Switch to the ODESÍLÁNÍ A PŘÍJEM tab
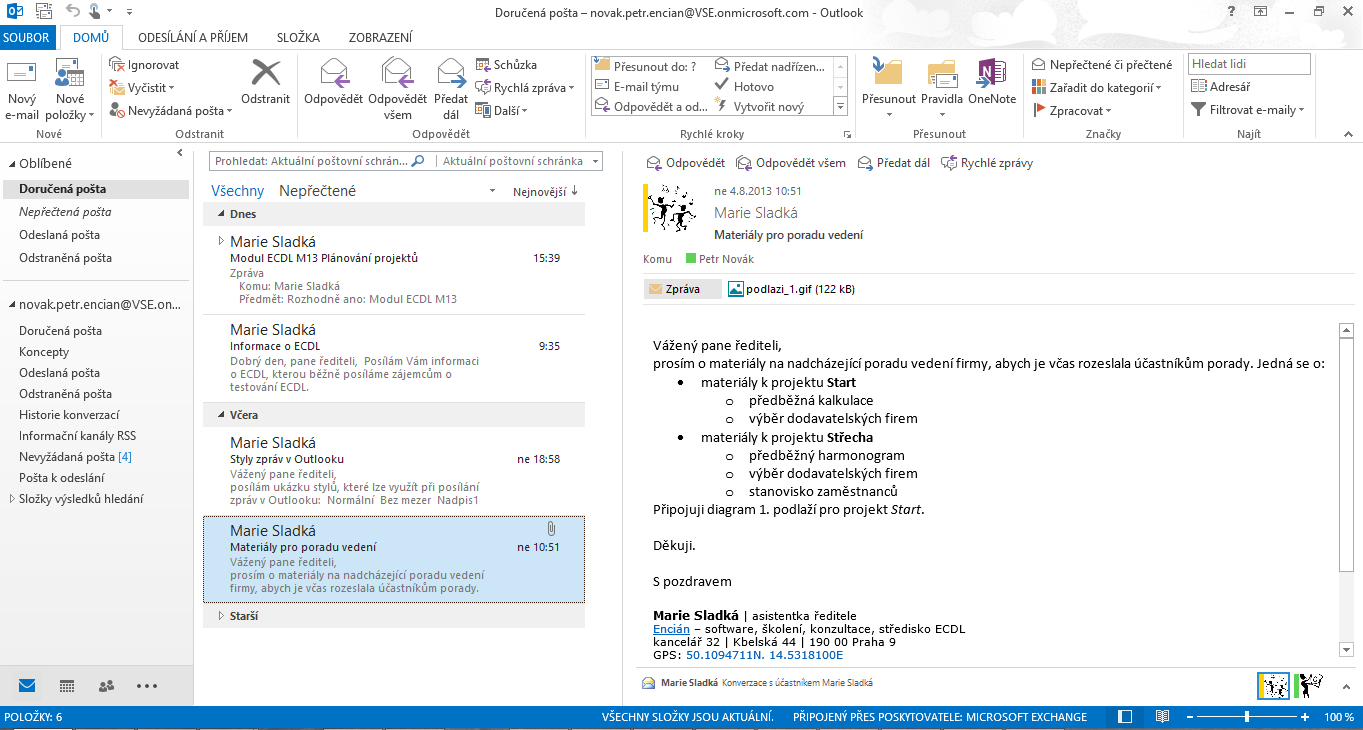Viewport: 1363px width, 730px height. click(x=194, y=38)
